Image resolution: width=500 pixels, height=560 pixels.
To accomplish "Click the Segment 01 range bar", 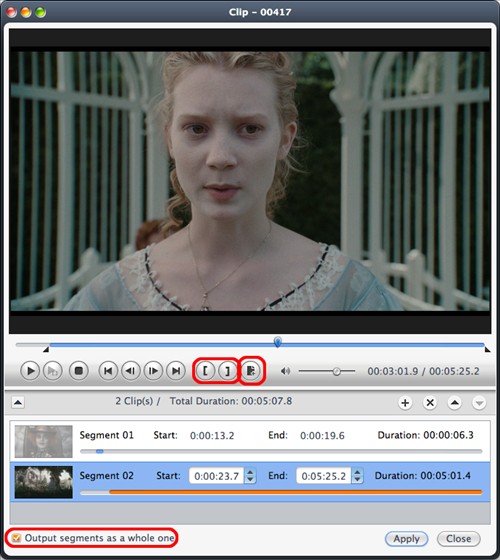I will [x=281, y=451].
